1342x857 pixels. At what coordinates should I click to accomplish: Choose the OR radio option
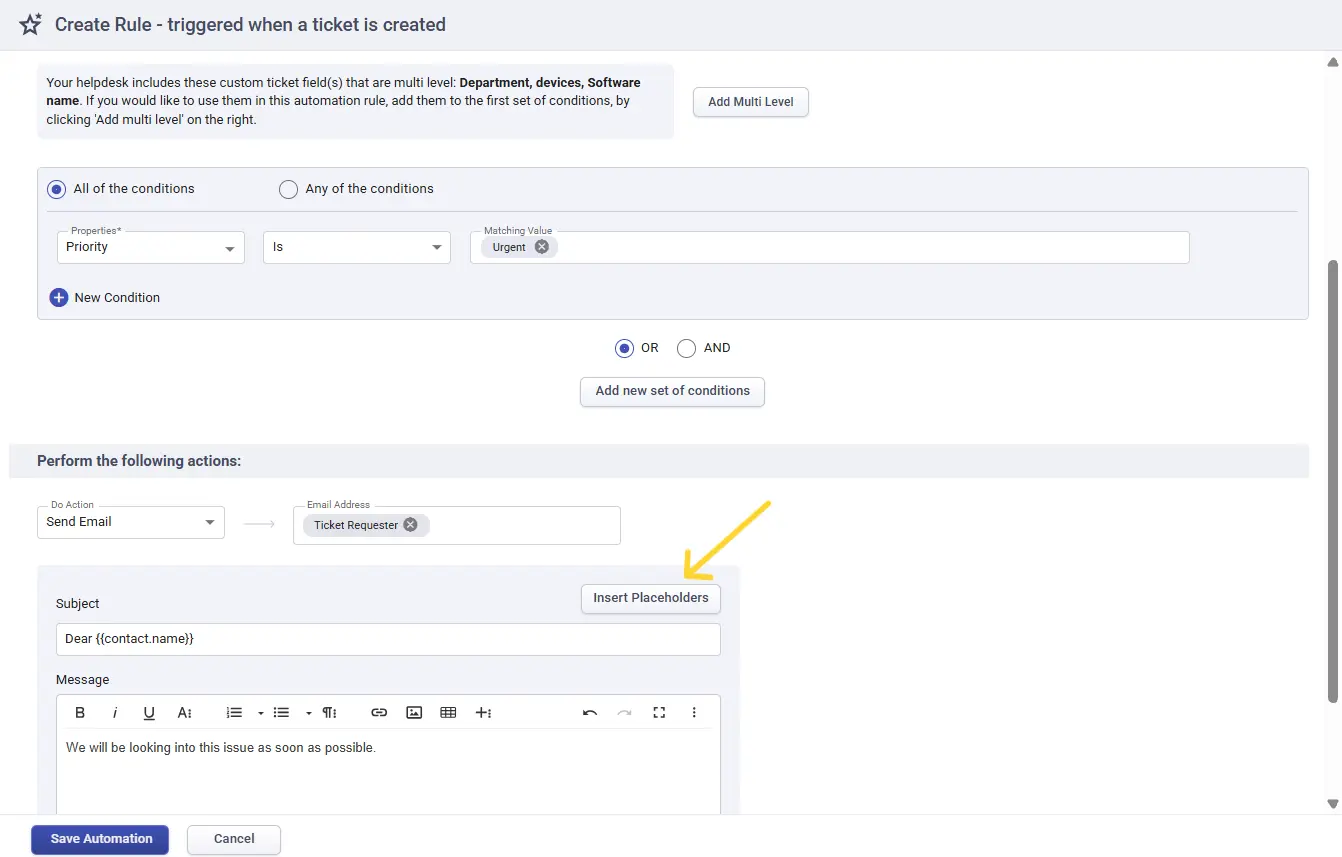click(625, 348)
